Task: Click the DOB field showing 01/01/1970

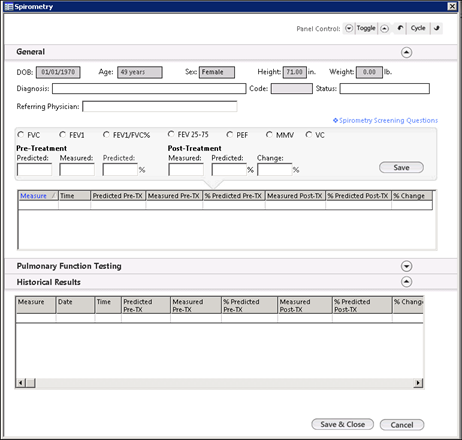Action: click(x=58, y=72)
